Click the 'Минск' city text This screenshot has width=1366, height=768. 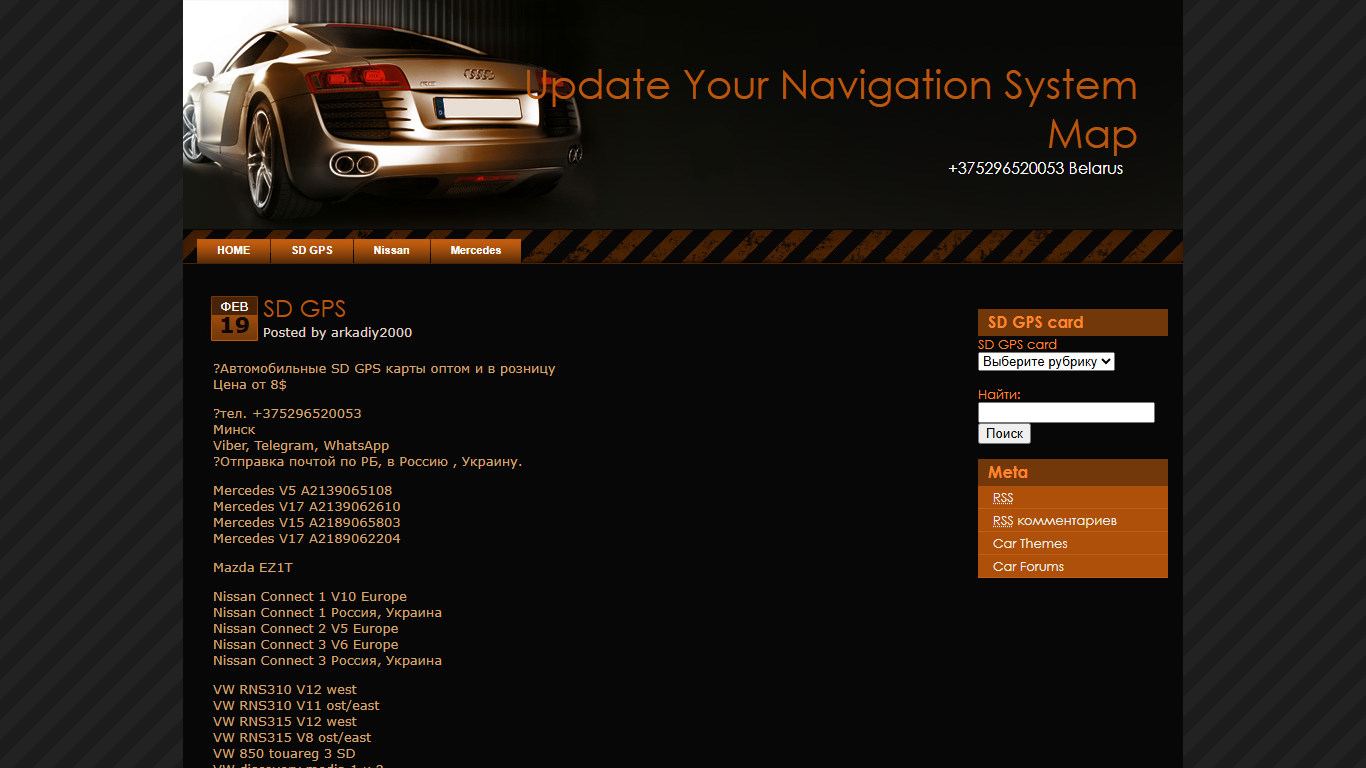(x=234, y=430)
